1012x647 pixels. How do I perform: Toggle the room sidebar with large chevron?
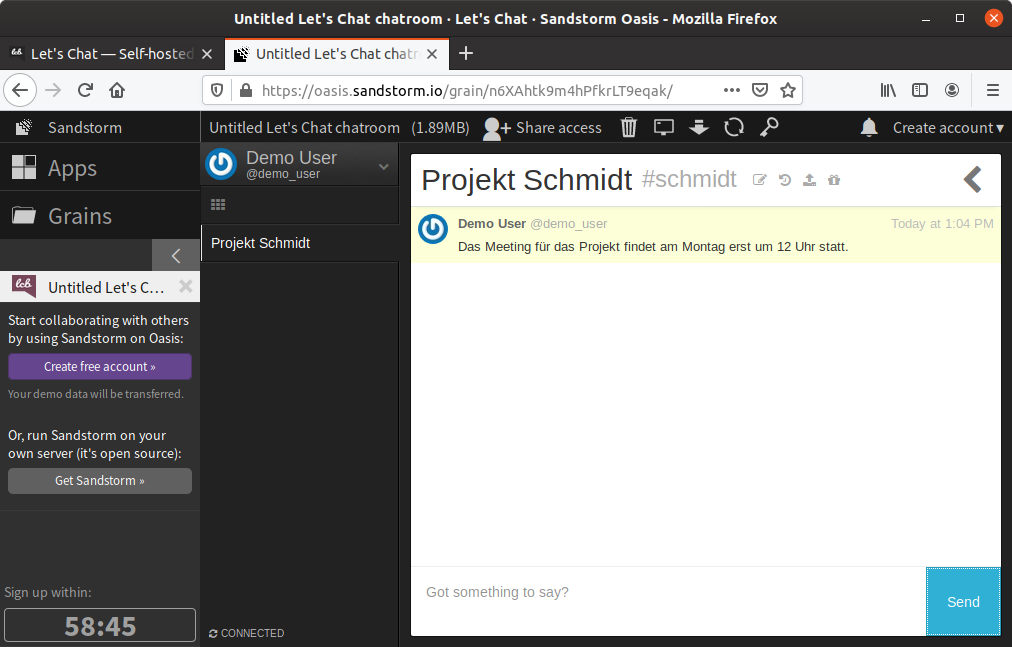click(972, 179)
